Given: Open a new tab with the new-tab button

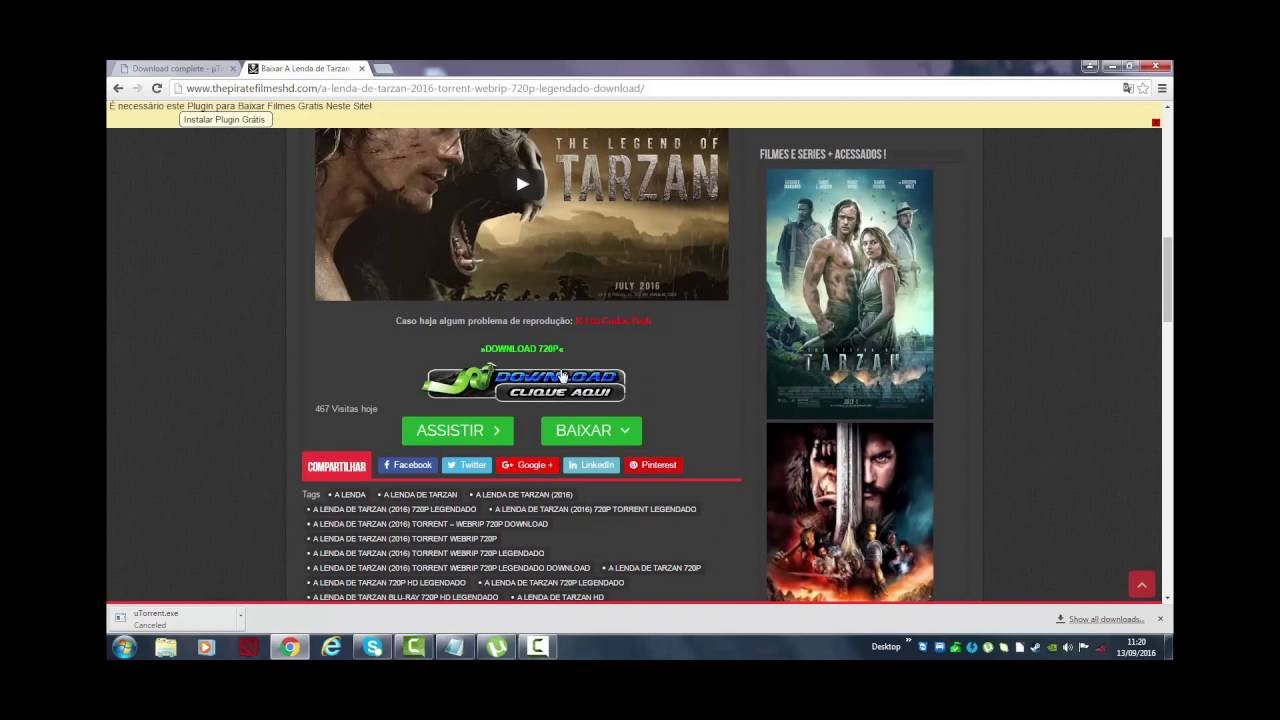Looking at the screenshot, I should pos(383,69).
